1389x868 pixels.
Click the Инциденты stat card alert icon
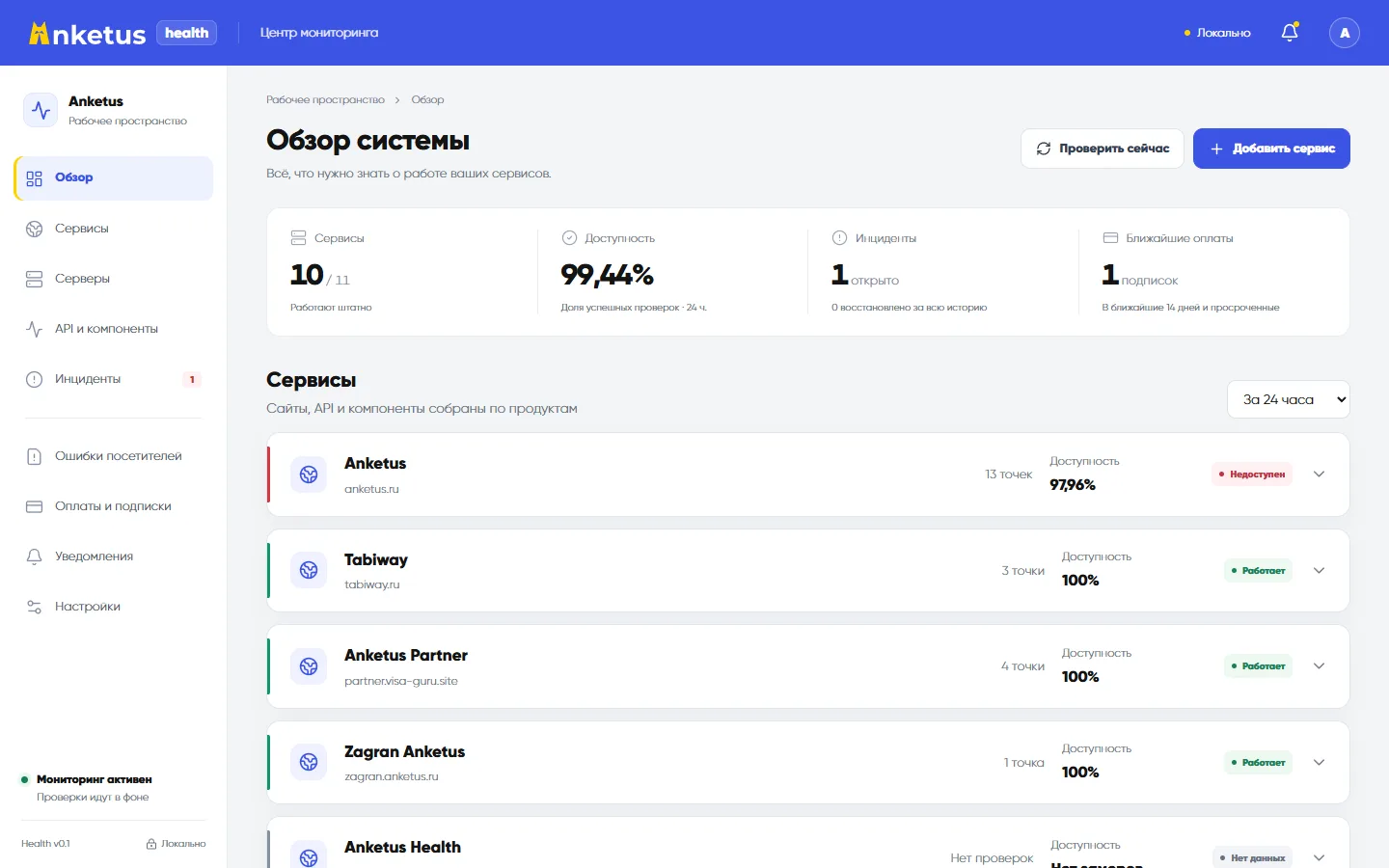(x=839, y=238)
